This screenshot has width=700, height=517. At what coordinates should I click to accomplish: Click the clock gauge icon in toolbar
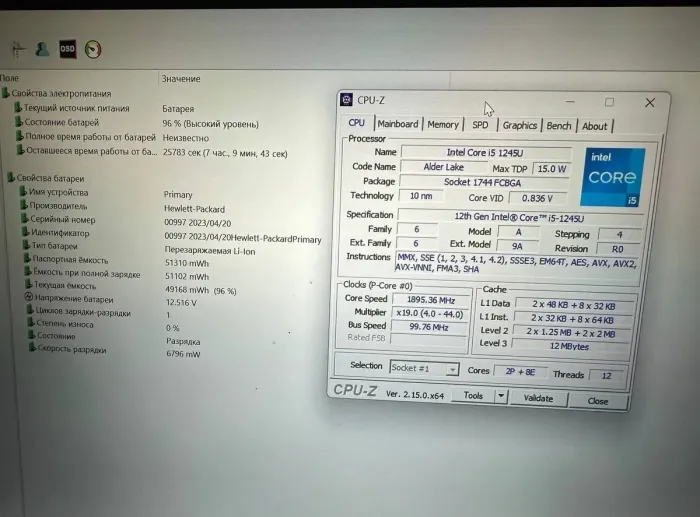click(93, 48)
